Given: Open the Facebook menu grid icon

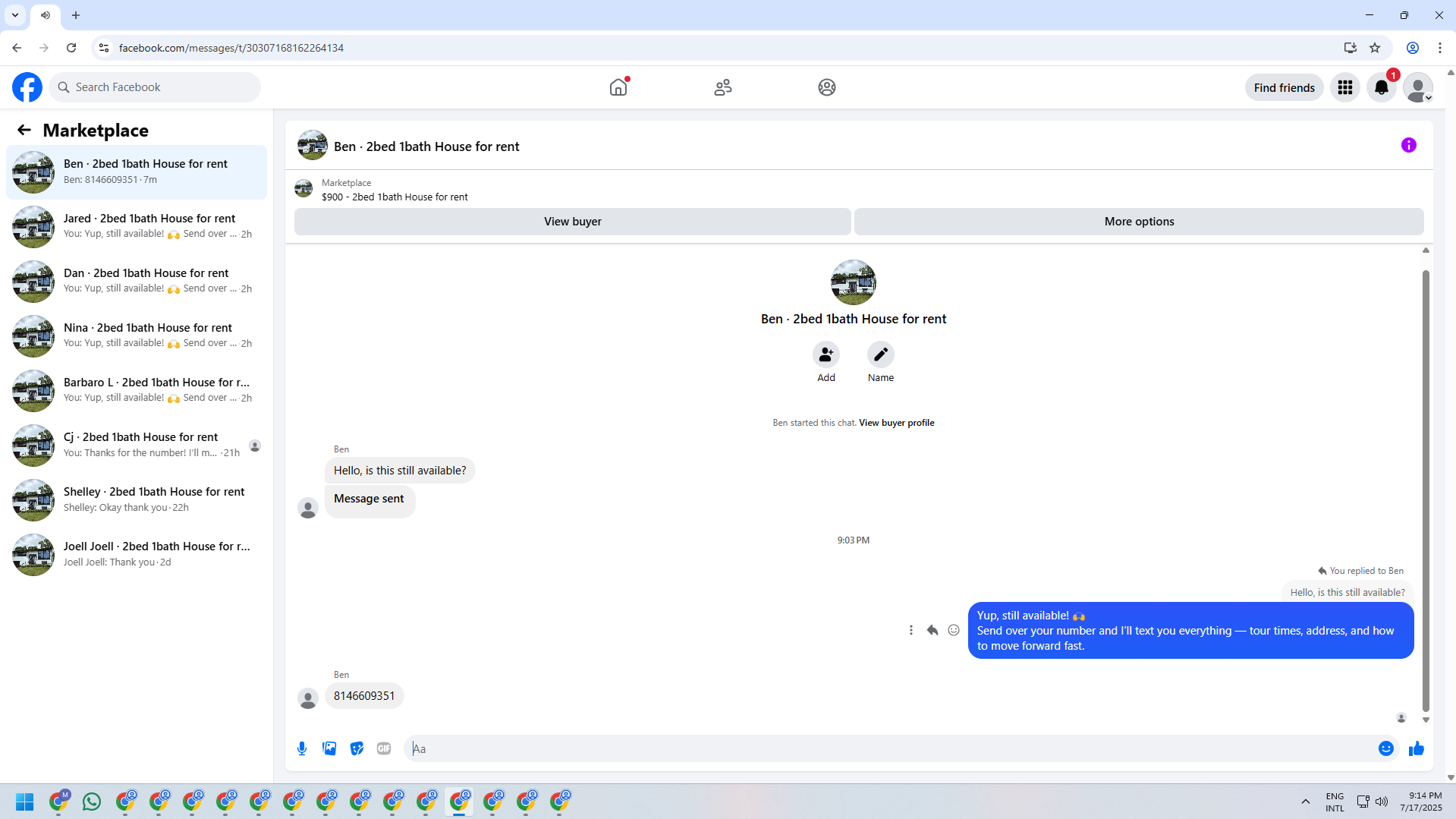Looking at the screenshot, I should 1345,87.
